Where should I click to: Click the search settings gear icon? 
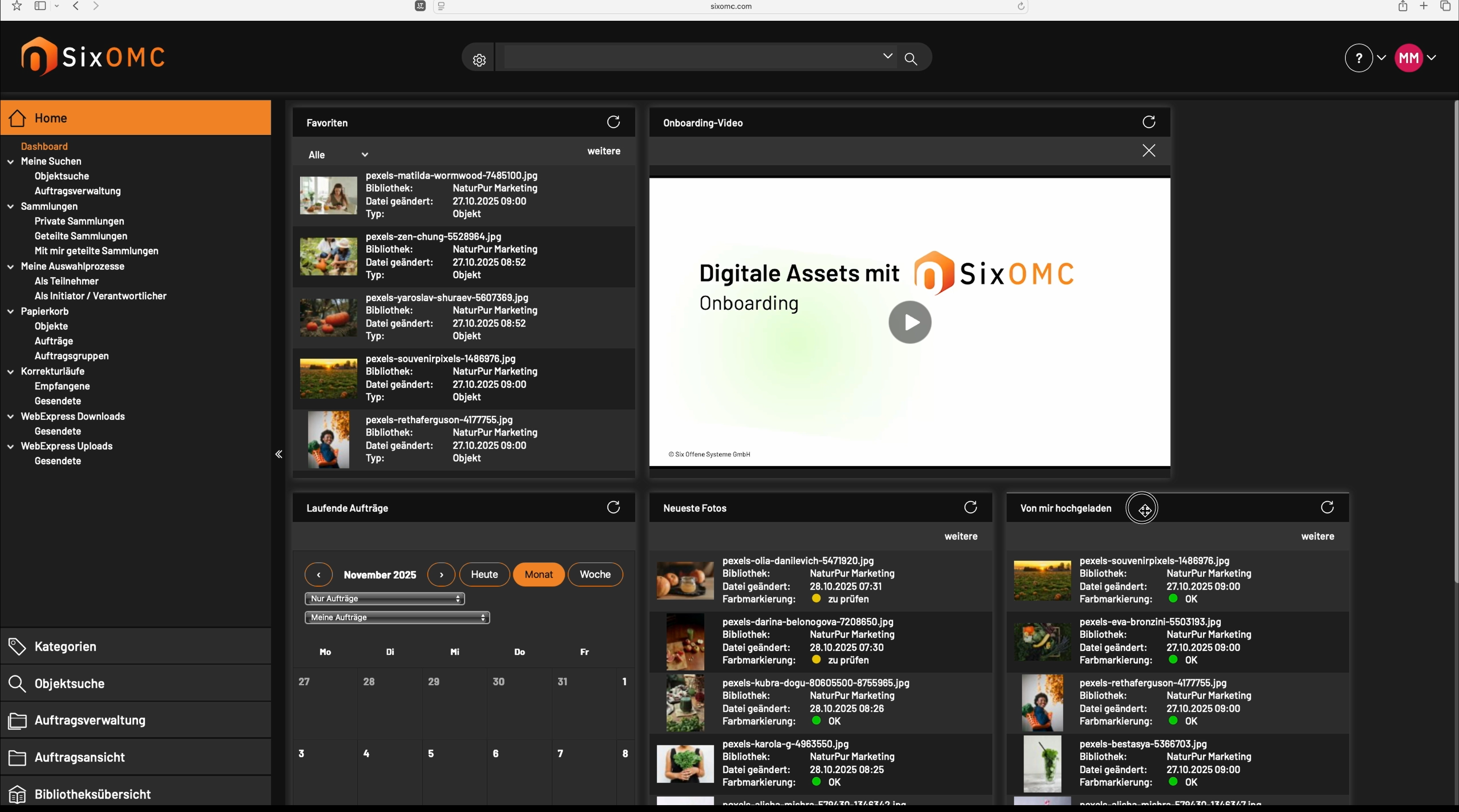click(x=479, y=59)
